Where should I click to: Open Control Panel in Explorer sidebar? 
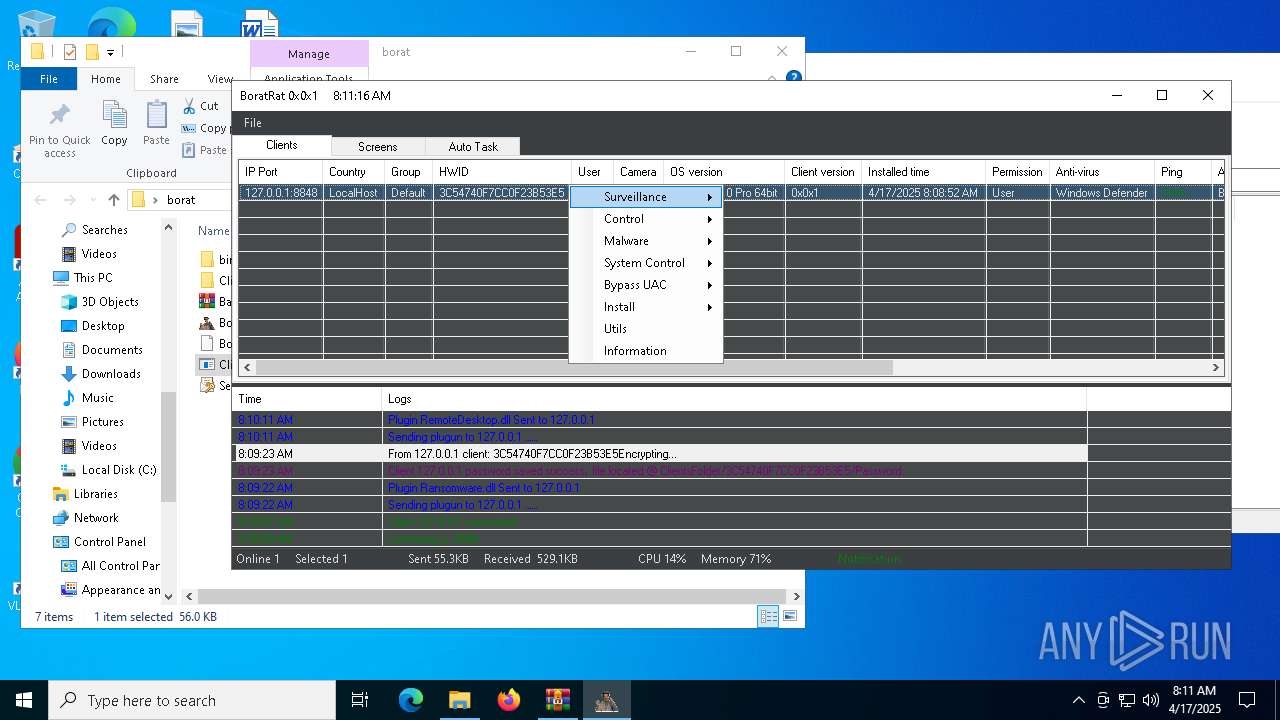pyautogui.click(x=110, y=542)
